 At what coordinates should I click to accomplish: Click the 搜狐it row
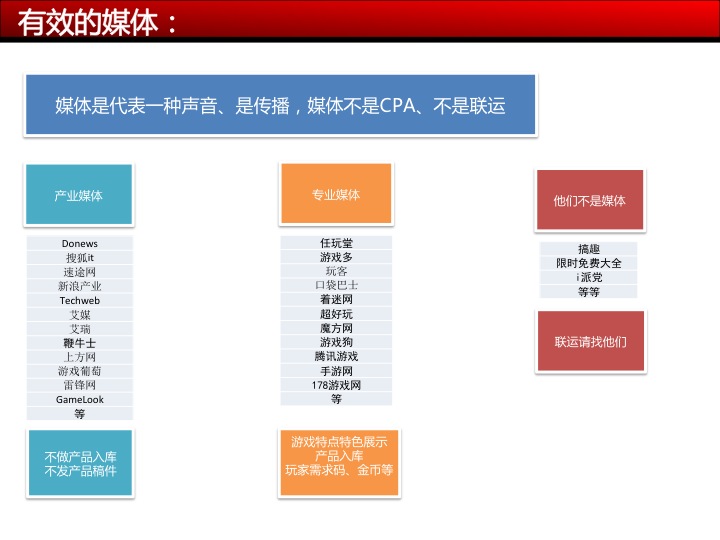tap(80, 257)
